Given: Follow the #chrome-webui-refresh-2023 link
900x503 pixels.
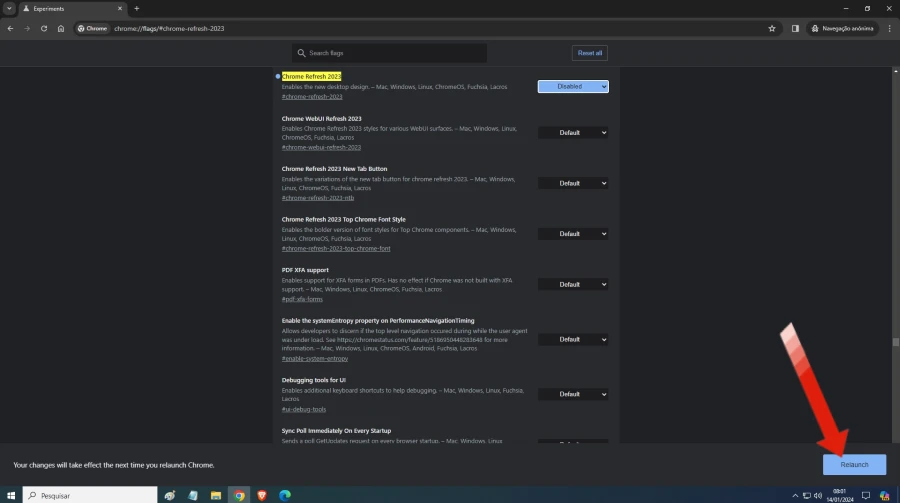Looking at the screenshot, I should click(321, 147).
